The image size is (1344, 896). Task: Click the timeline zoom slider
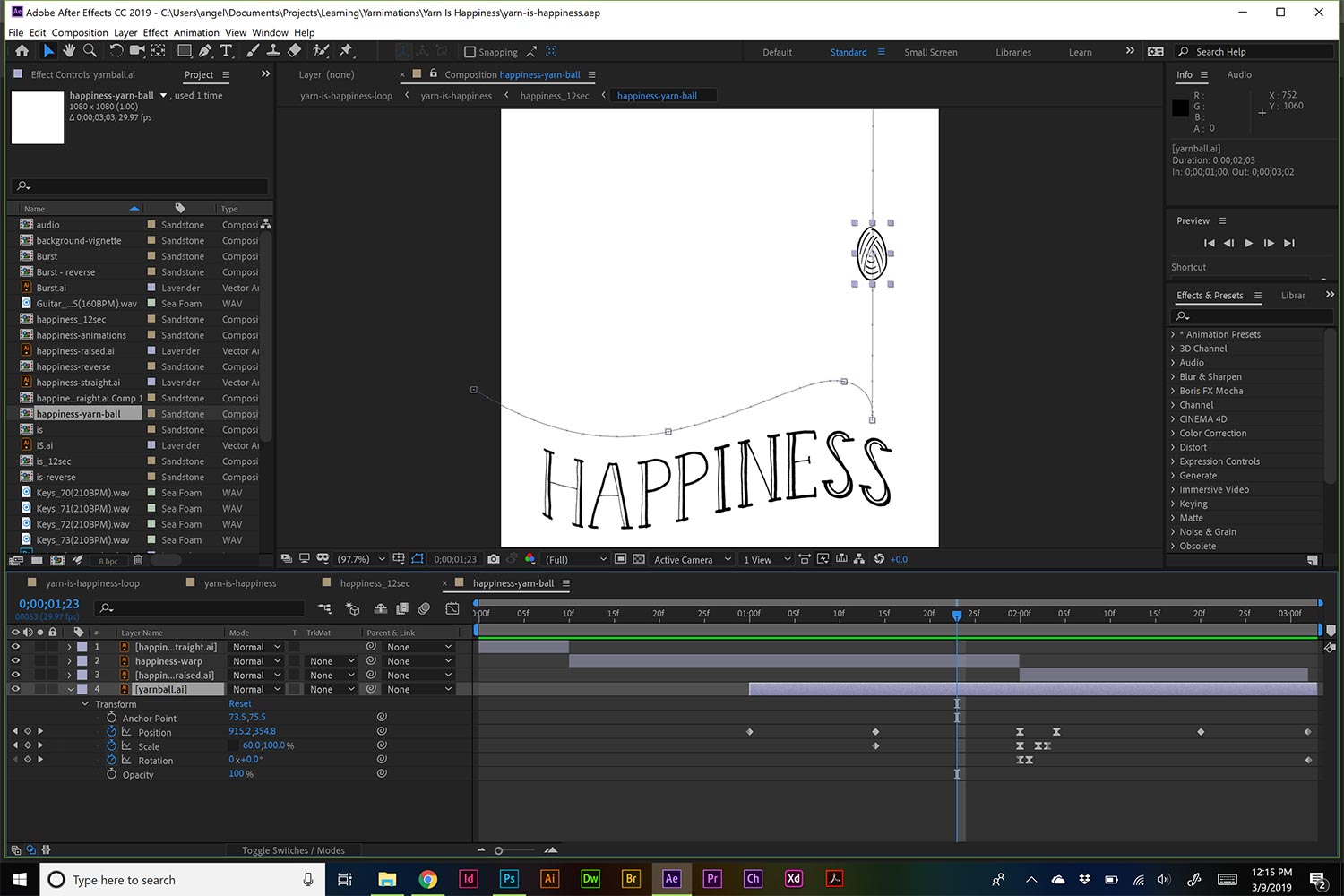click(x=499, y=850)
